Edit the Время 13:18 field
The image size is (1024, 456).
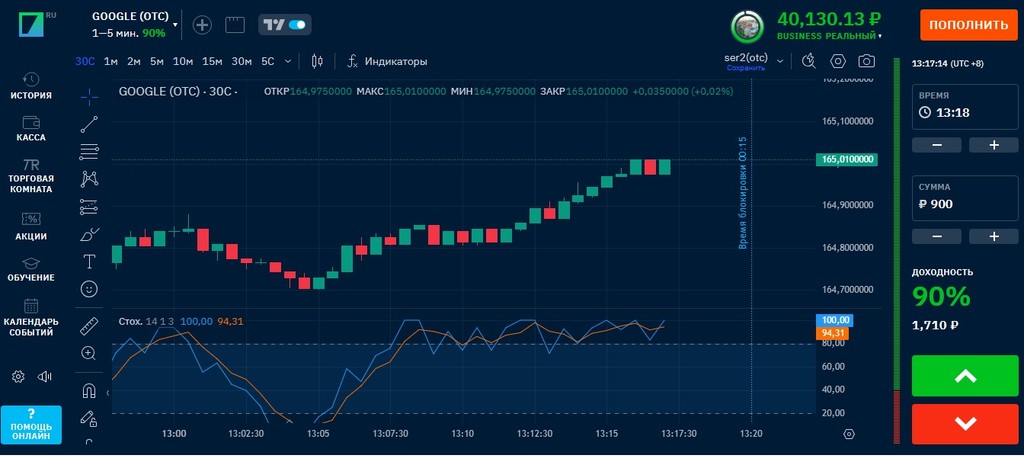(x=965, y=106)
